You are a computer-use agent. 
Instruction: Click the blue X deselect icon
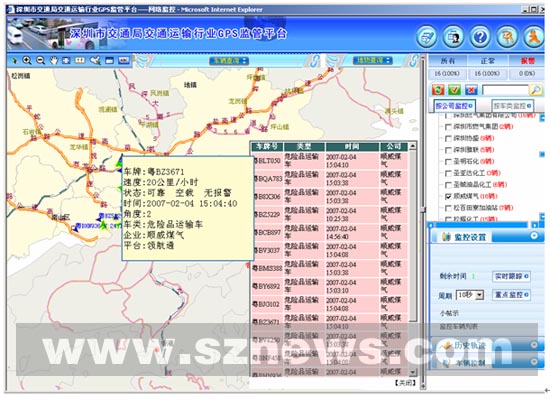point(471,90)
